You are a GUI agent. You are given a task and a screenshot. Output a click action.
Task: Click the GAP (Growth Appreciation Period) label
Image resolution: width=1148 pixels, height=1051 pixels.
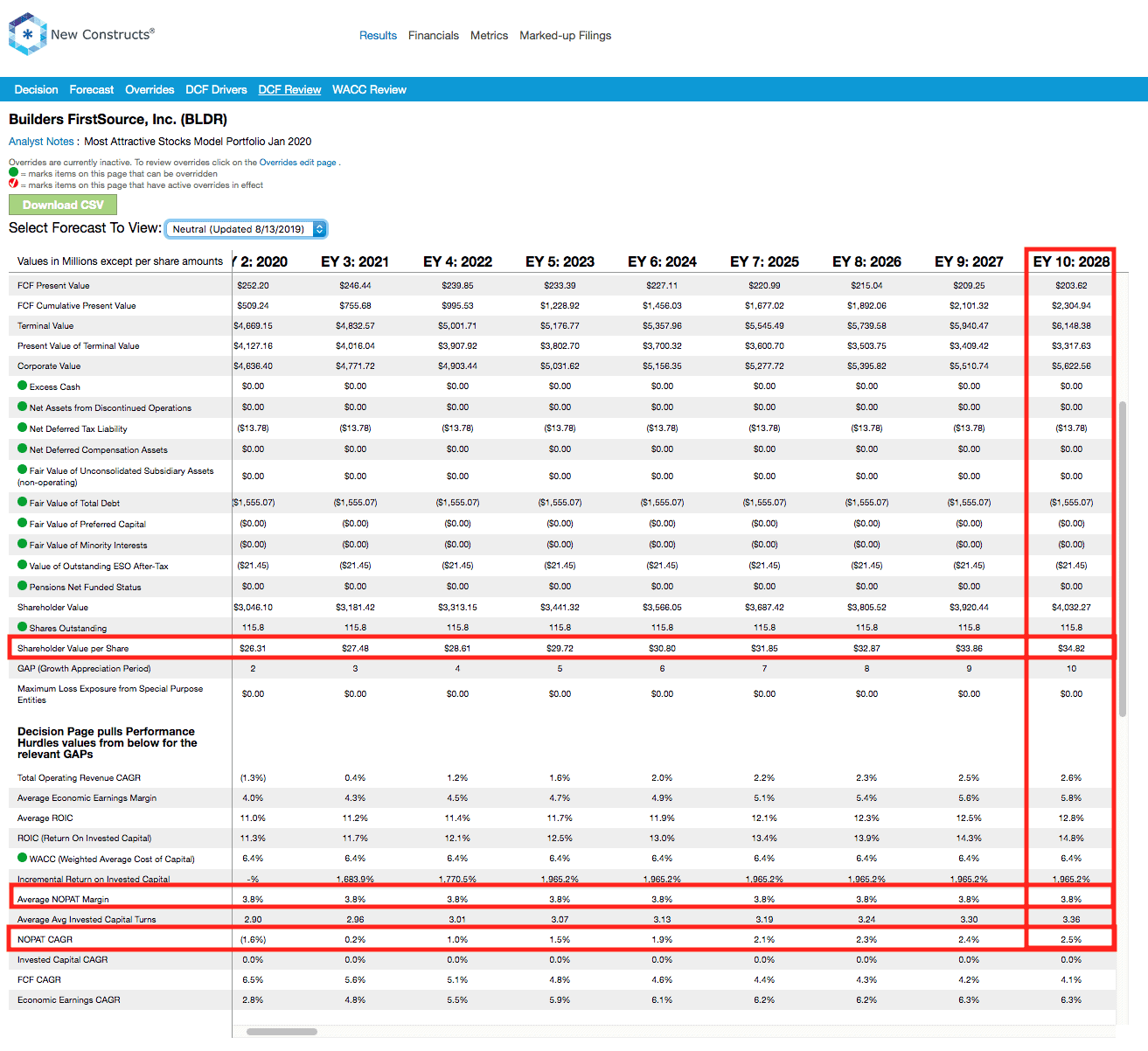(x=84, y=669)
